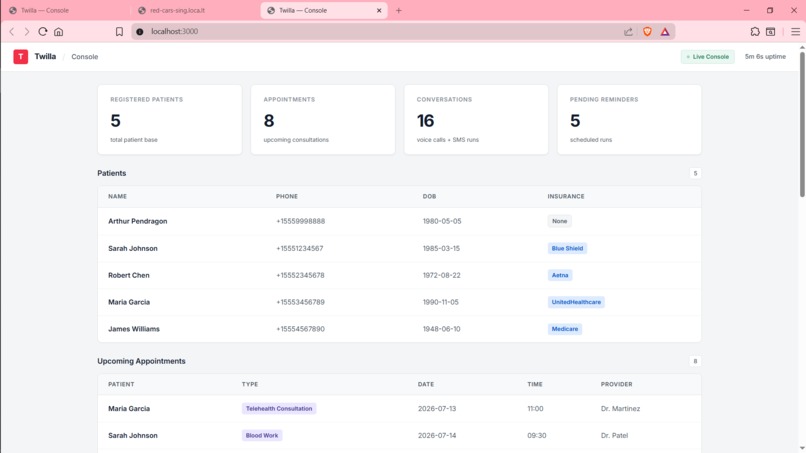Select patient James Williams
This screenshot has width=806, height=453.
point(134,329)
